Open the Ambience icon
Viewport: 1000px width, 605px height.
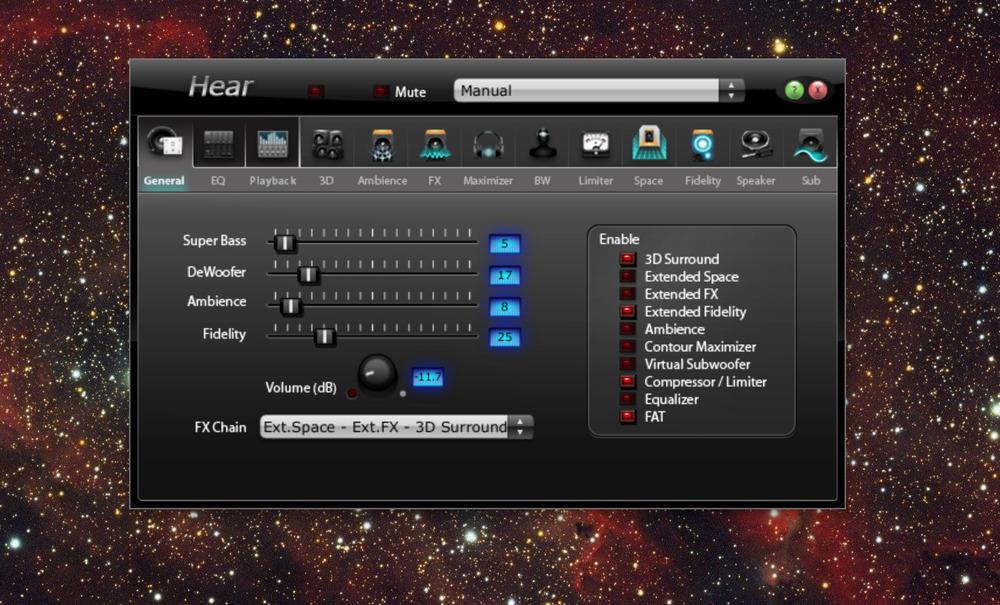[x=382, y=145]
